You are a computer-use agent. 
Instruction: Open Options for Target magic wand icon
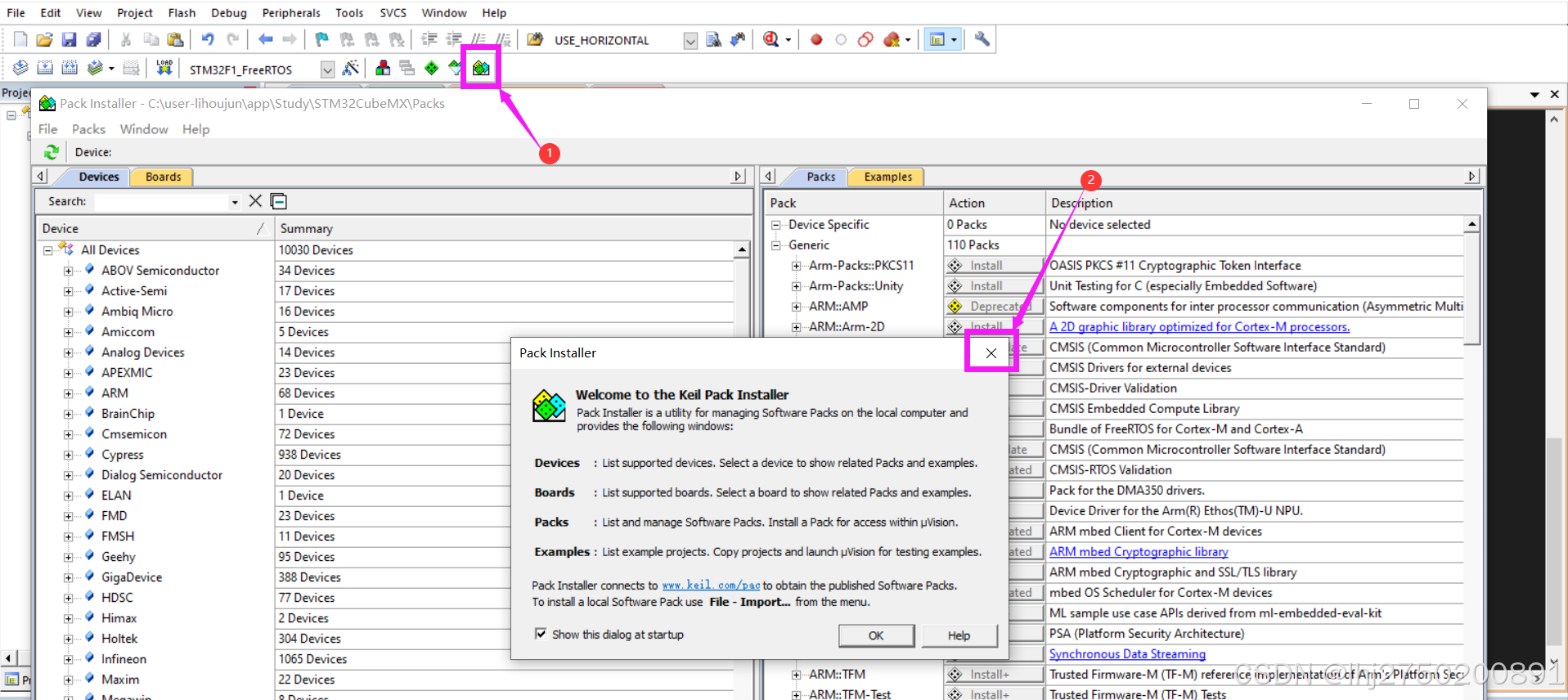351,68
